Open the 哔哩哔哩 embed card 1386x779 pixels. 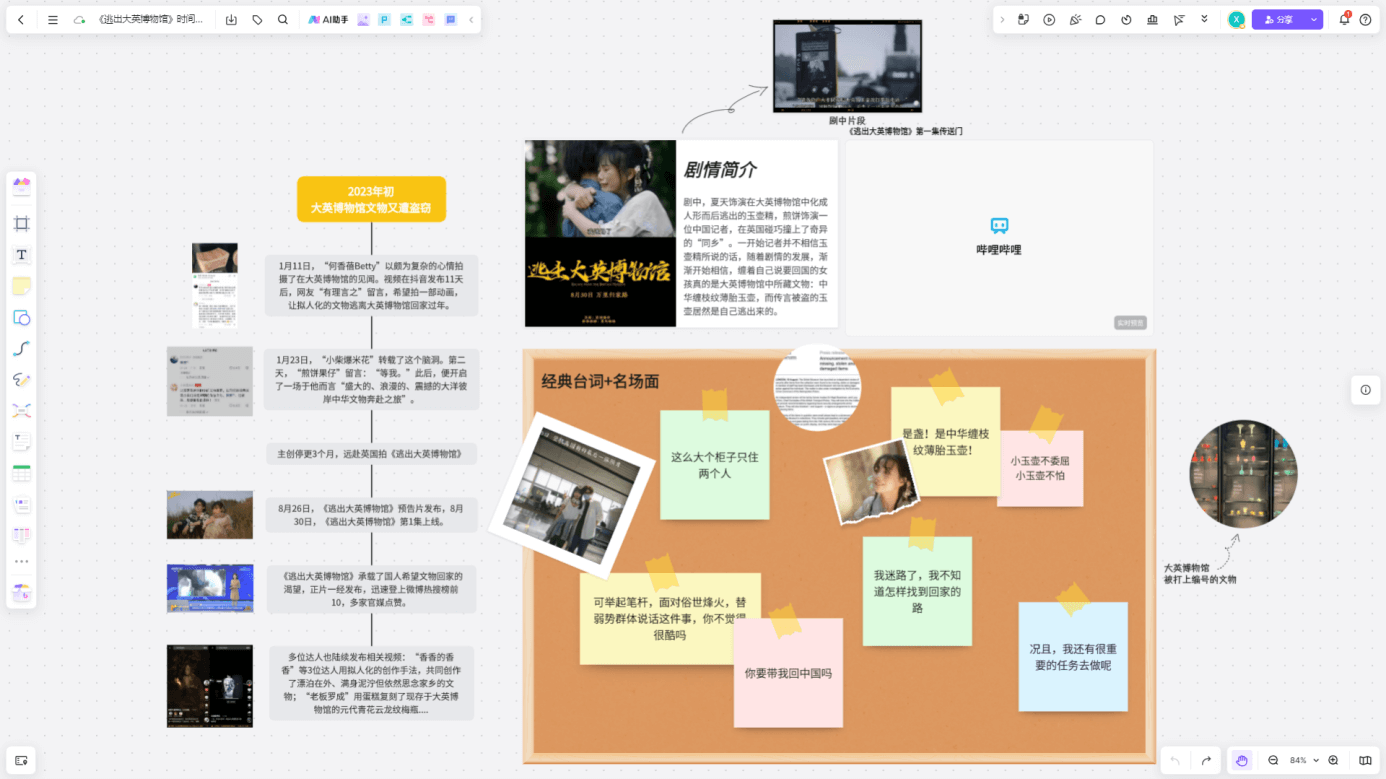(x=999, y=237)
